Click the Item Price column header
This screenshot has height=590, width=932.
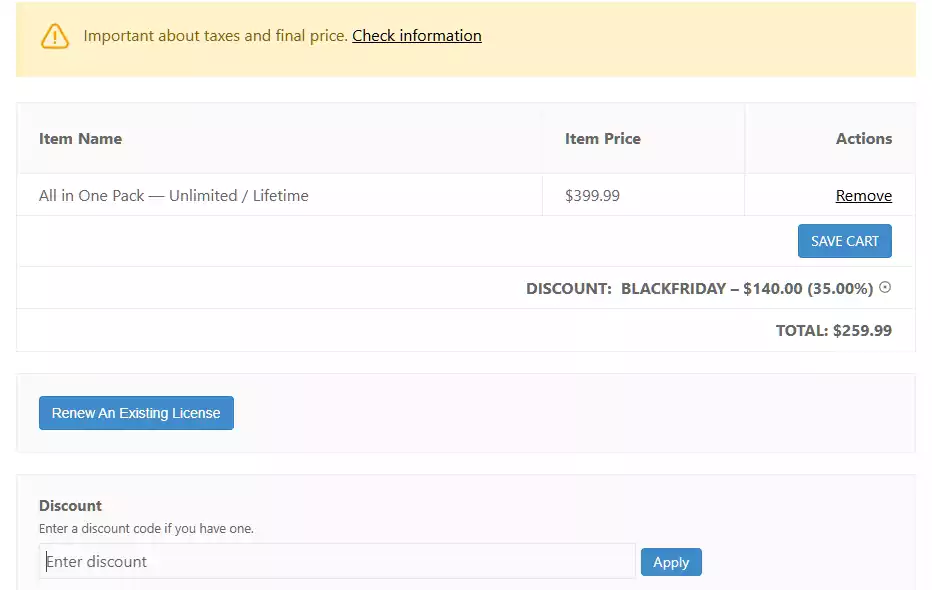(x=602, y=139)
